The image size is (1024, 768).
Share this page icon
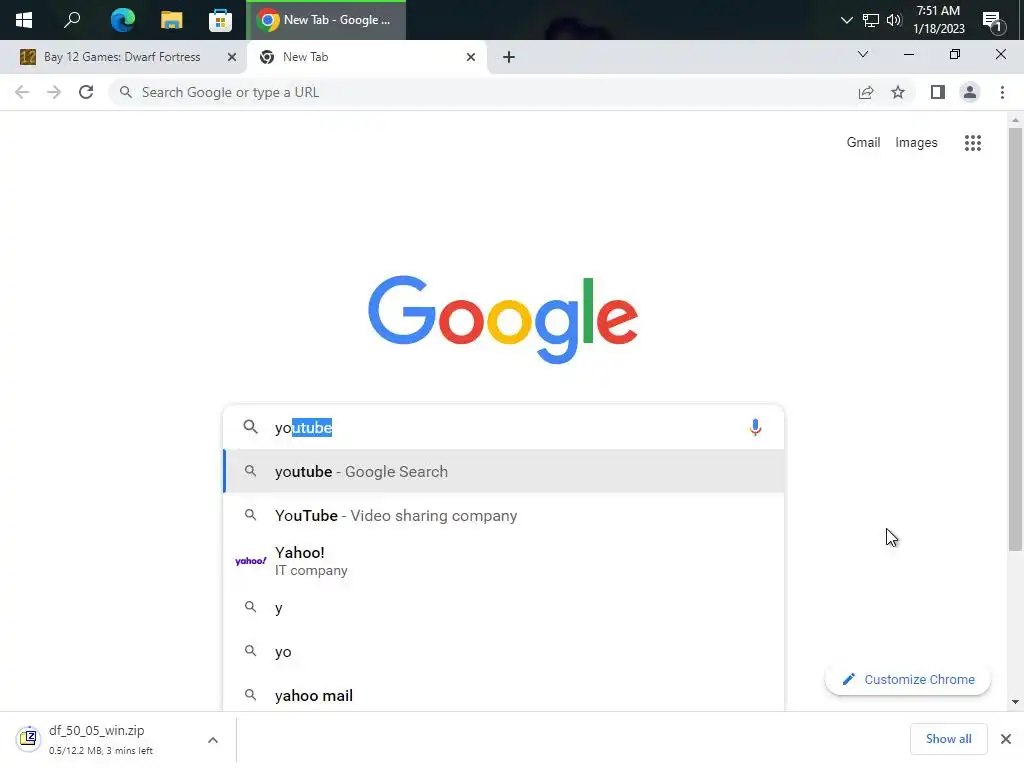click(866, 92)
